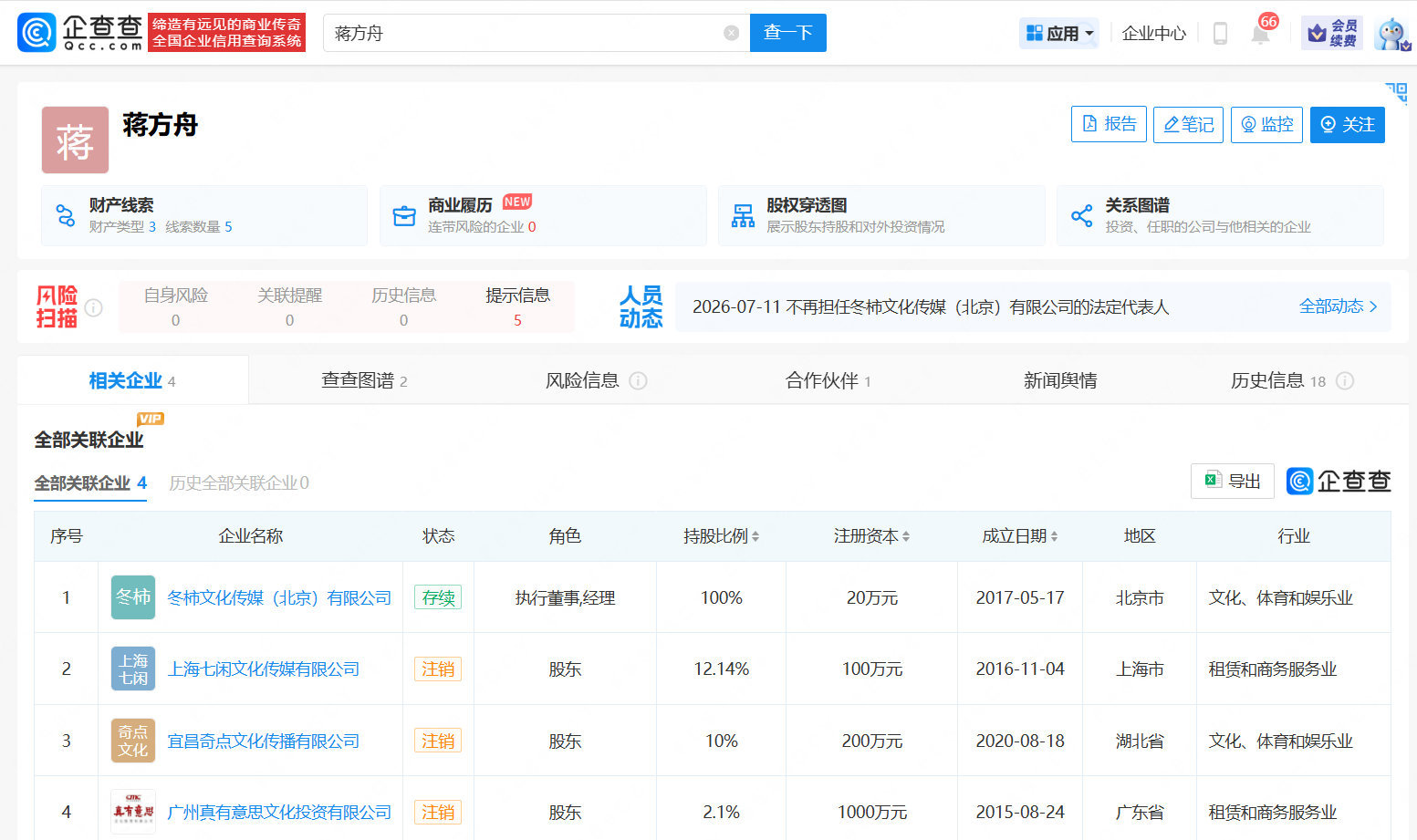Open notifications bell with 66 badge

1261,34
